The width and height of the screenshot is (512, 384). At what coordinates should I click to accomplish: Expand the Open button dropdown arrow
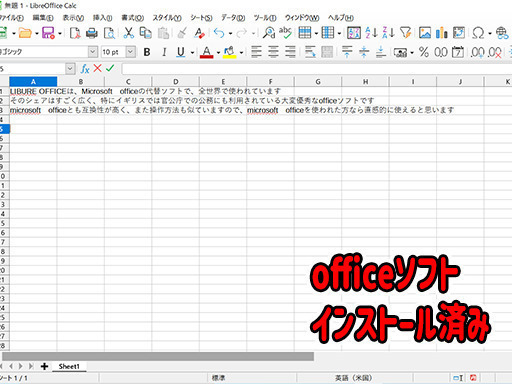coord(37,33)
